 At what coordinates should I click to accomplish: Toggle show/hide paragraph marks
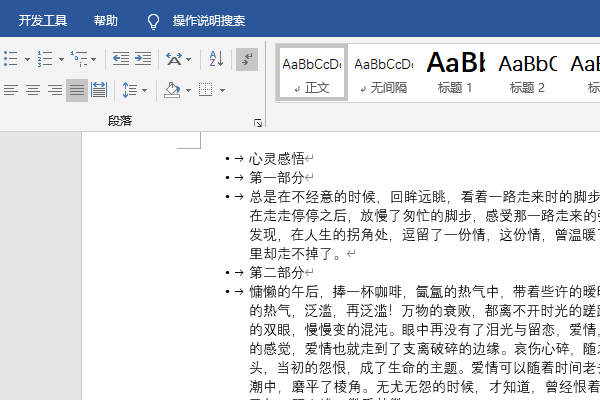247,59
